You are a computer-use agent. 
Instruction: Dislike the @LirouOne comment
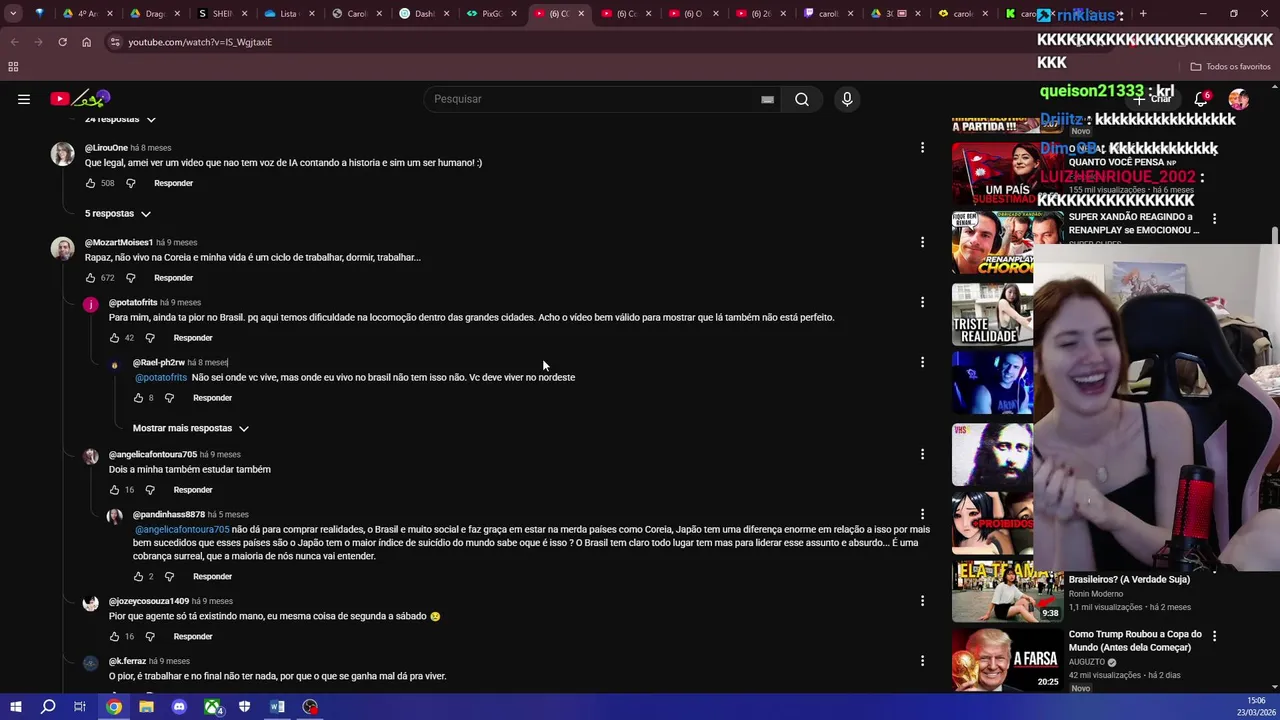[x=130, y=183]
